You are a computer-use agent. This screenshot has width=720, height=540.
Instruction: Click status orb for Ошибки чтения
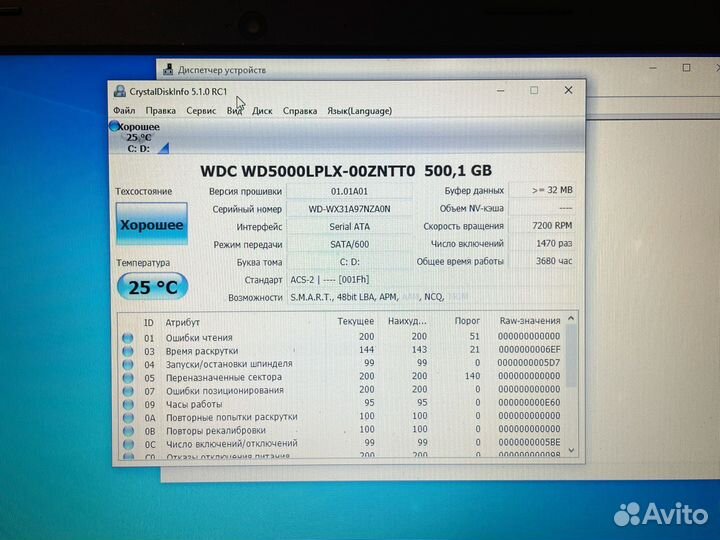(x=128, y=338)
